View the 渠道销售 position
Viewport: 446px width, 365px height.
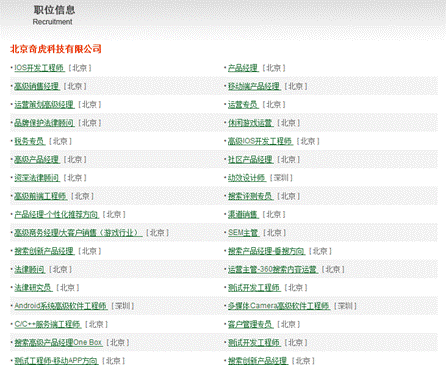click(243, 215)
